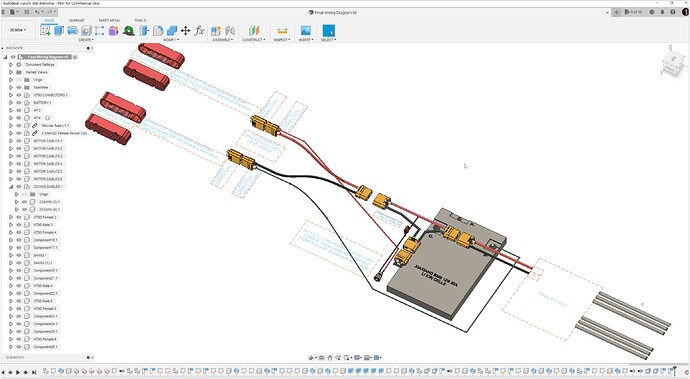Show the top-level Origin folder
690x379 pixels.
tap(19, 80)
